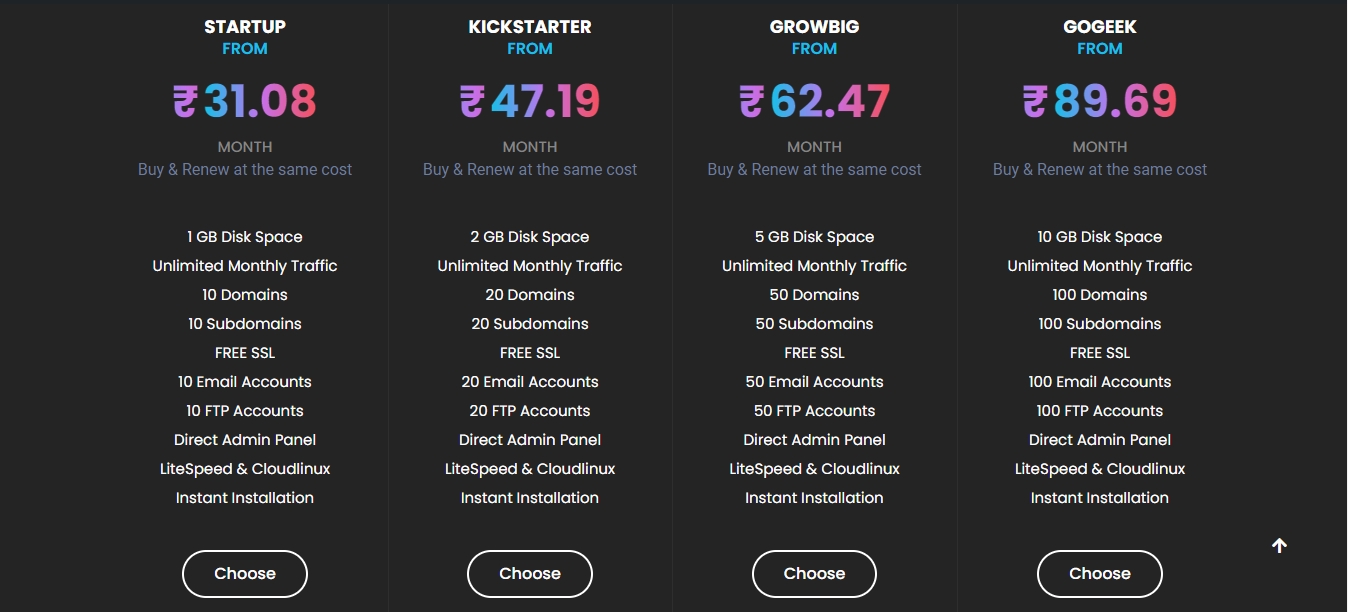This screenshot has width=1348, height=612.
Task: Click the STARTUP plan title
Action: tap(245, 27)
